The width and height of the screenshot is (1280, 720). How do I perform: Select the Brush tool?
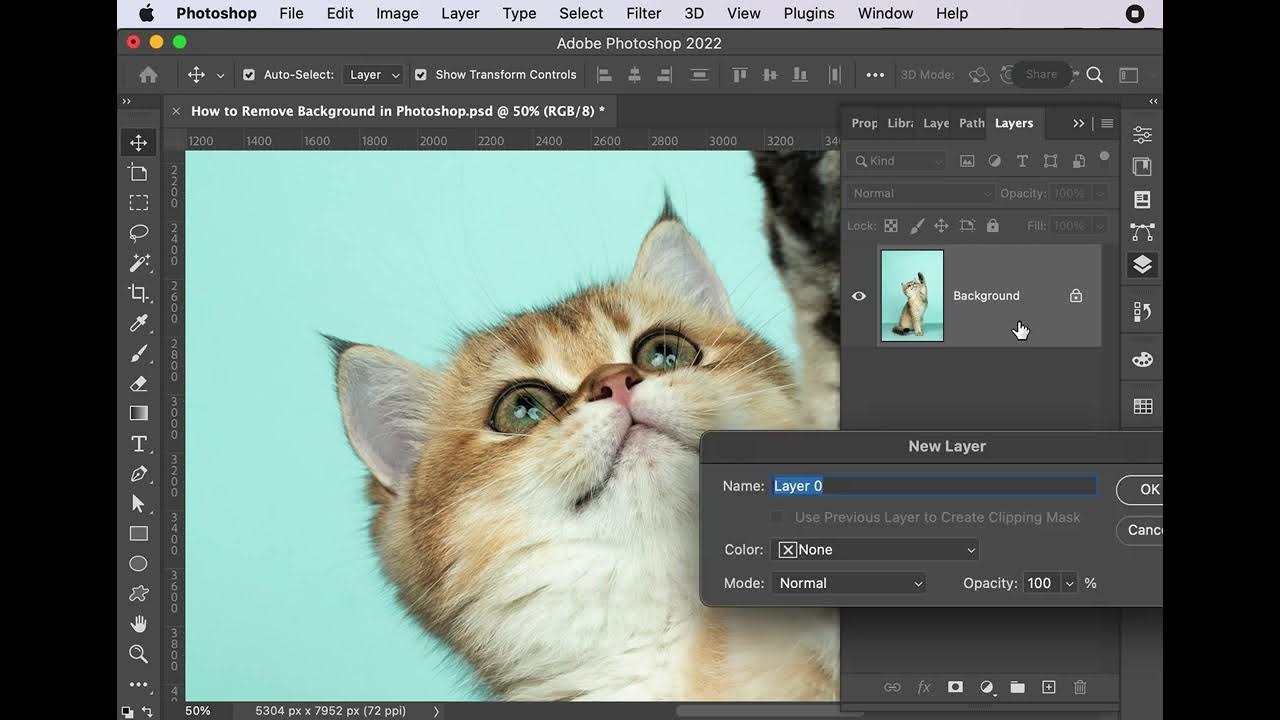[139, 353]
